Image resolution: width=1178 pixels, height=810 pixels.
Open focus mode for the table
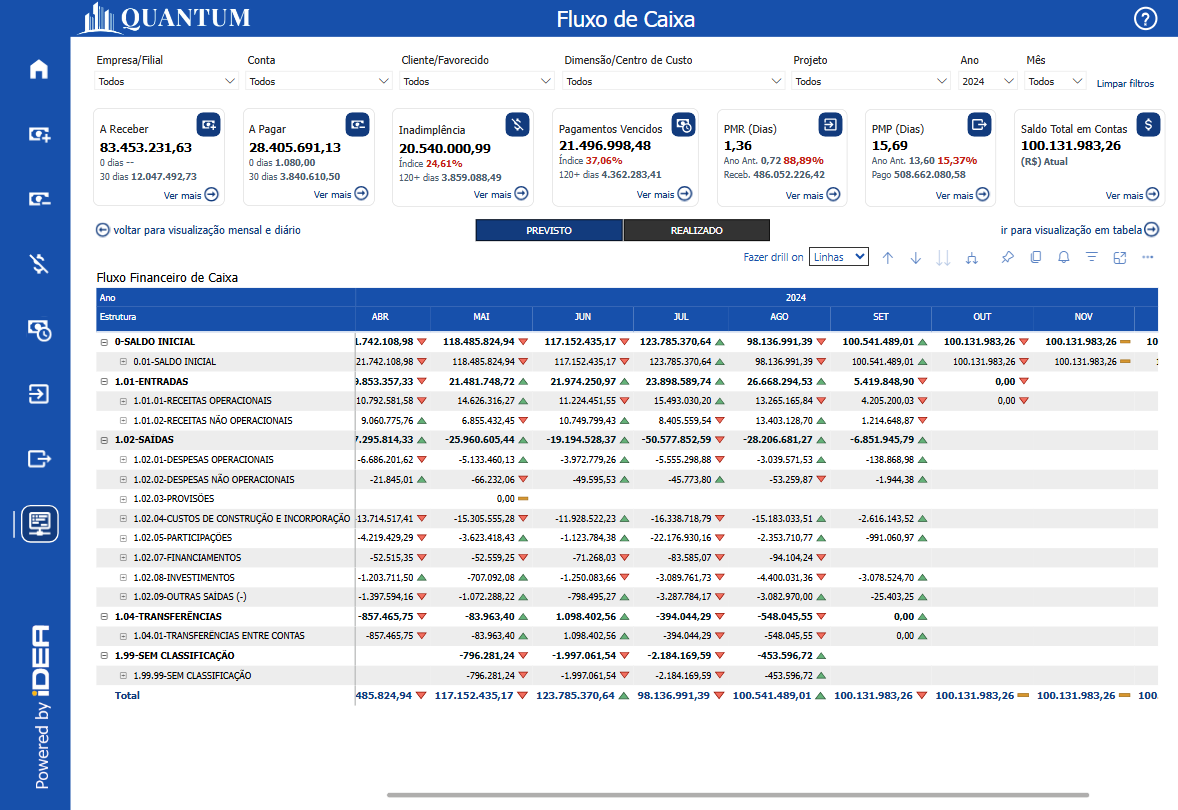[1120, 258]
